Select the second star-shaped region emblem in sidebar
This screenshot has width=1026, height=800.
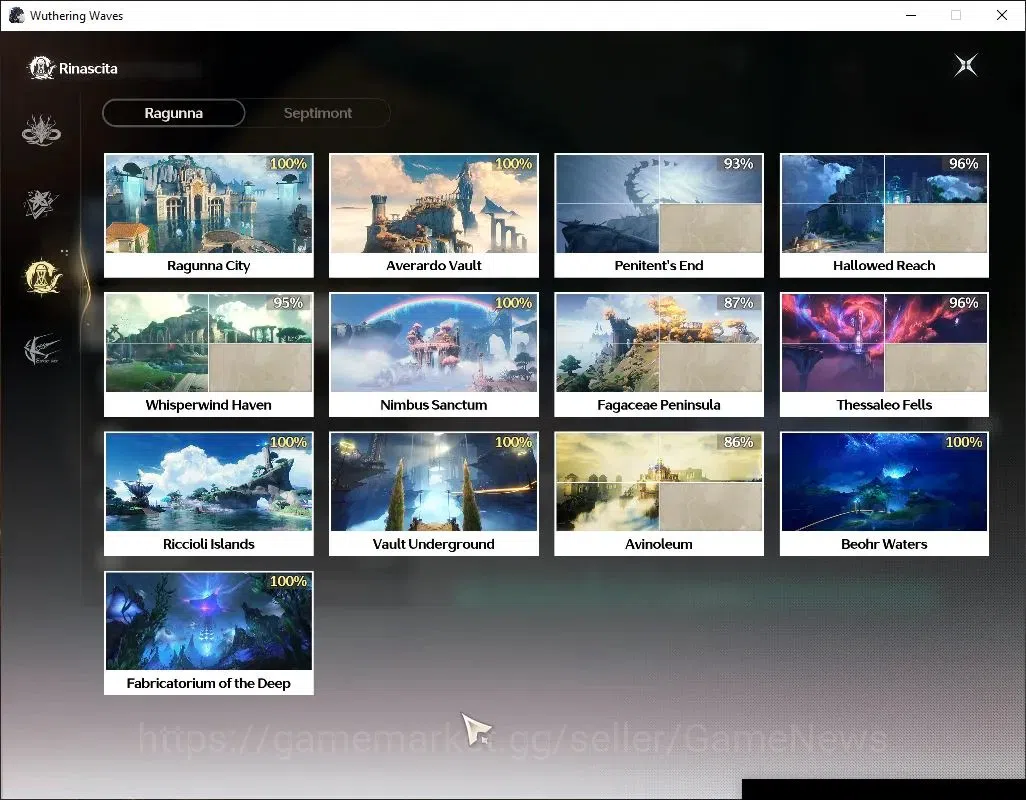41,203
